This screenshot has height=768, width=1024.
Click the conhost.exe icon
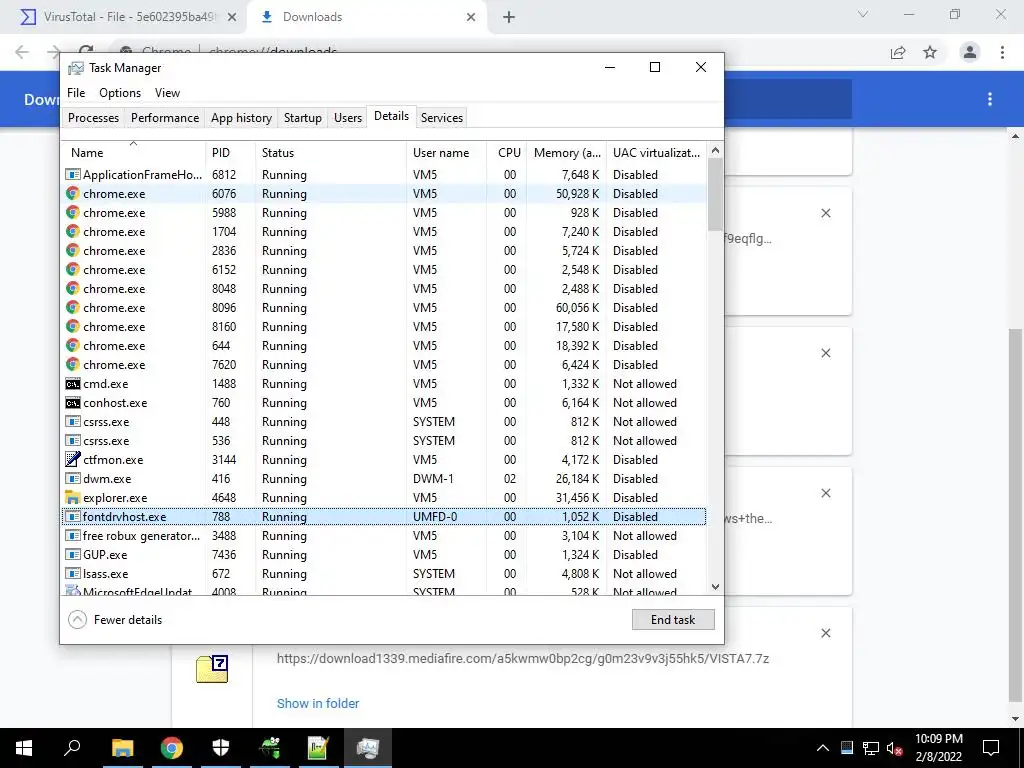coord(72,403)
